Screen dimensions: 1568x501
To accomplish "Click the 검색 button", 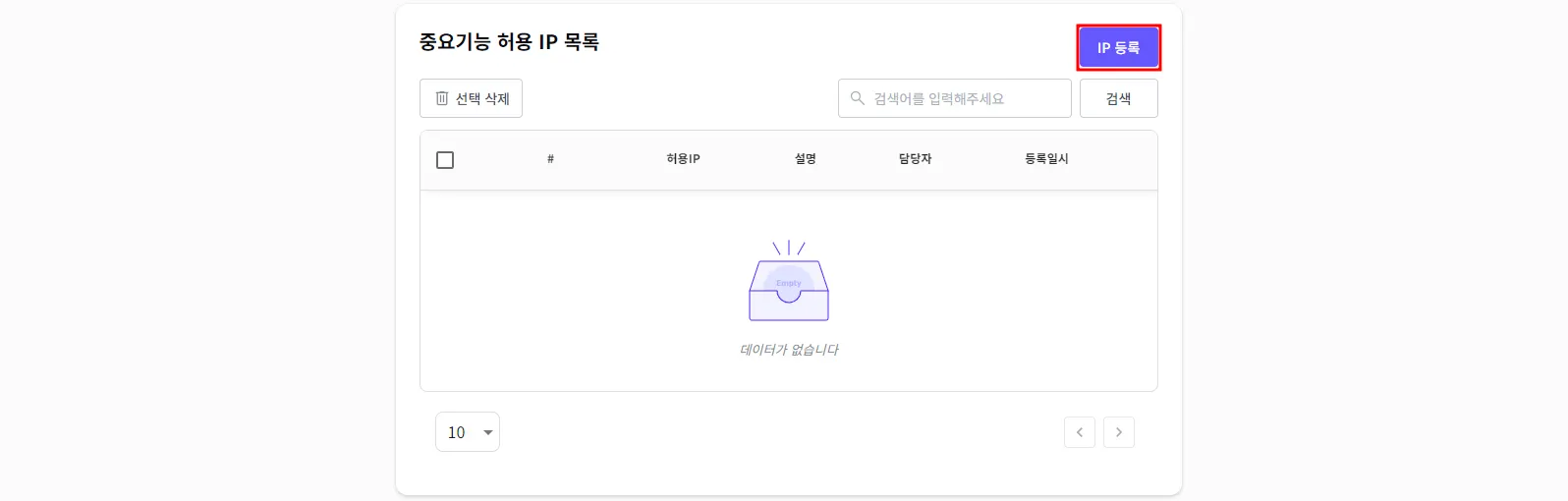I will (x=1118, y=98).
